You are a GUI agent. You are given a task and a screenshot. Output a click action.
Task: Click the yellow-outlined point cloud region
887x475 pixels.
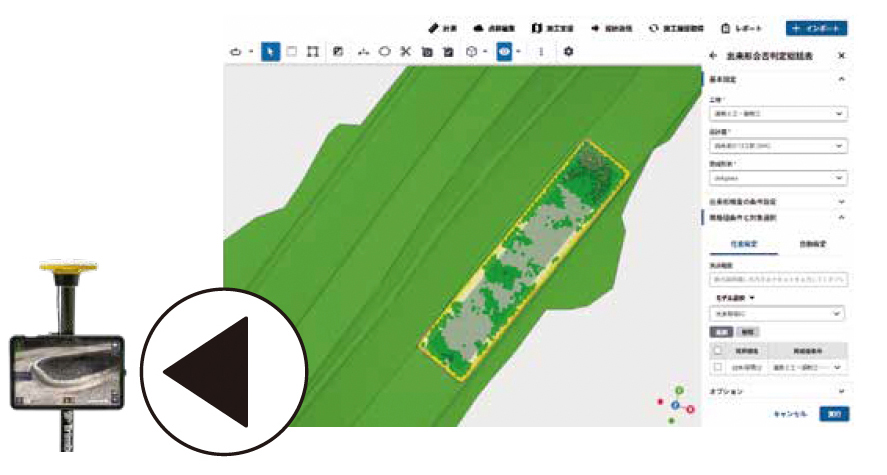click(524, 259)
